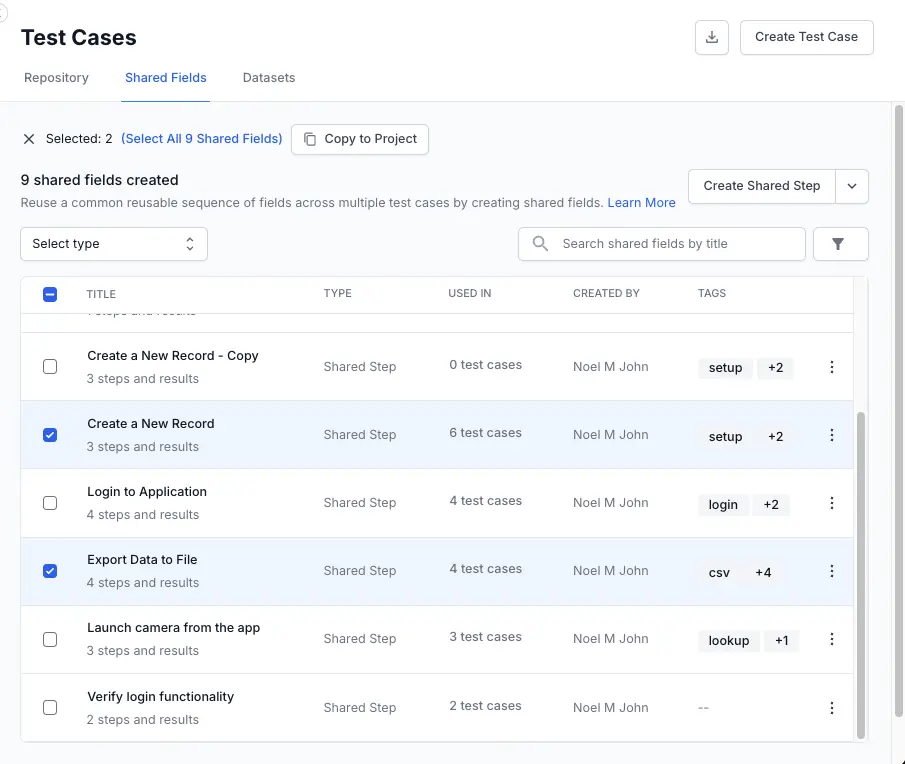This screenshot has width=905, height=764.
Task: Uncheck the Export Data to File checkbox
Action: coord(50,571)
